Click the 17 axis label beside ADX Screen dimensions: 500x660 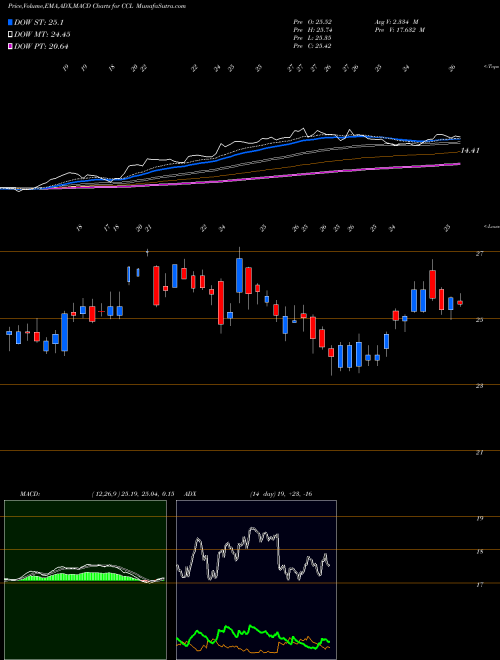pyautogui.click(x=479, y=585)
